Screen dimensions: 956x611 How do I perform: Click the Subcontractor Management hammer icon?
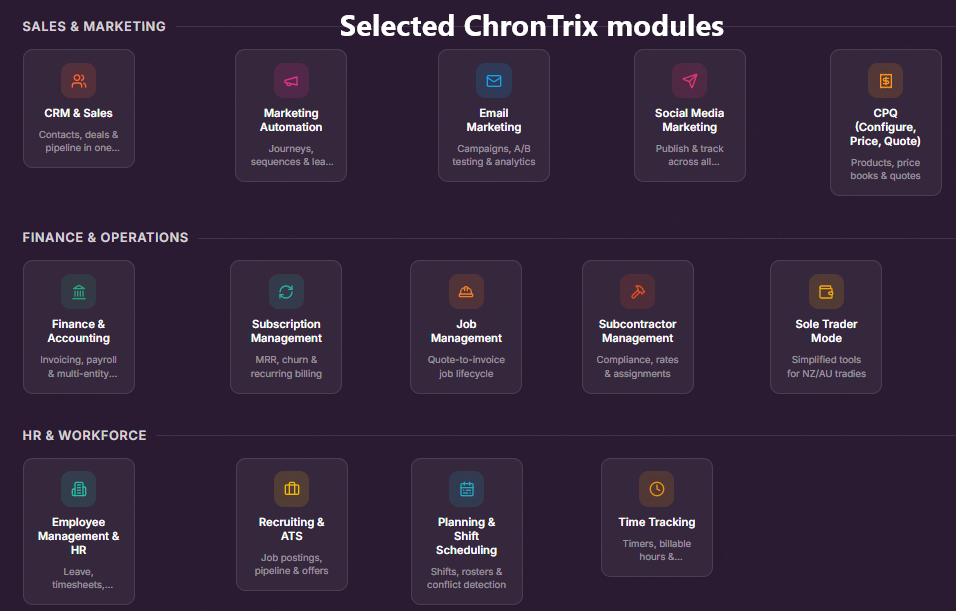tap(638, 291)
